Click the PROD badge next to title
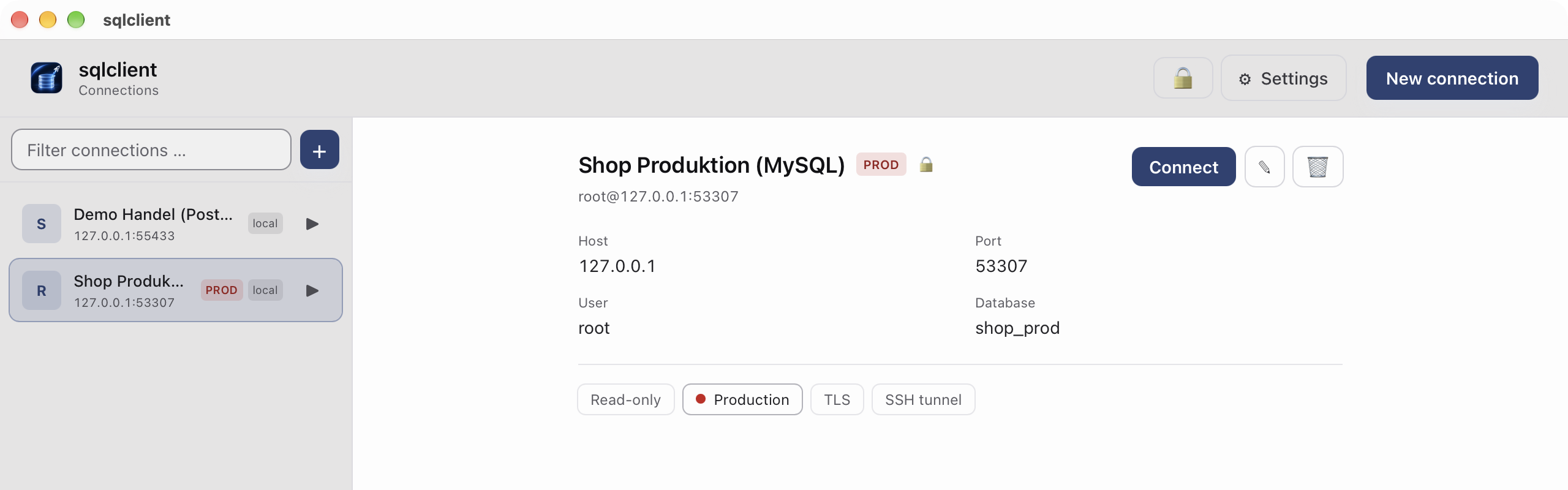Image resolution: width=1568 pixels, height=490 pixels. (881, 164)
